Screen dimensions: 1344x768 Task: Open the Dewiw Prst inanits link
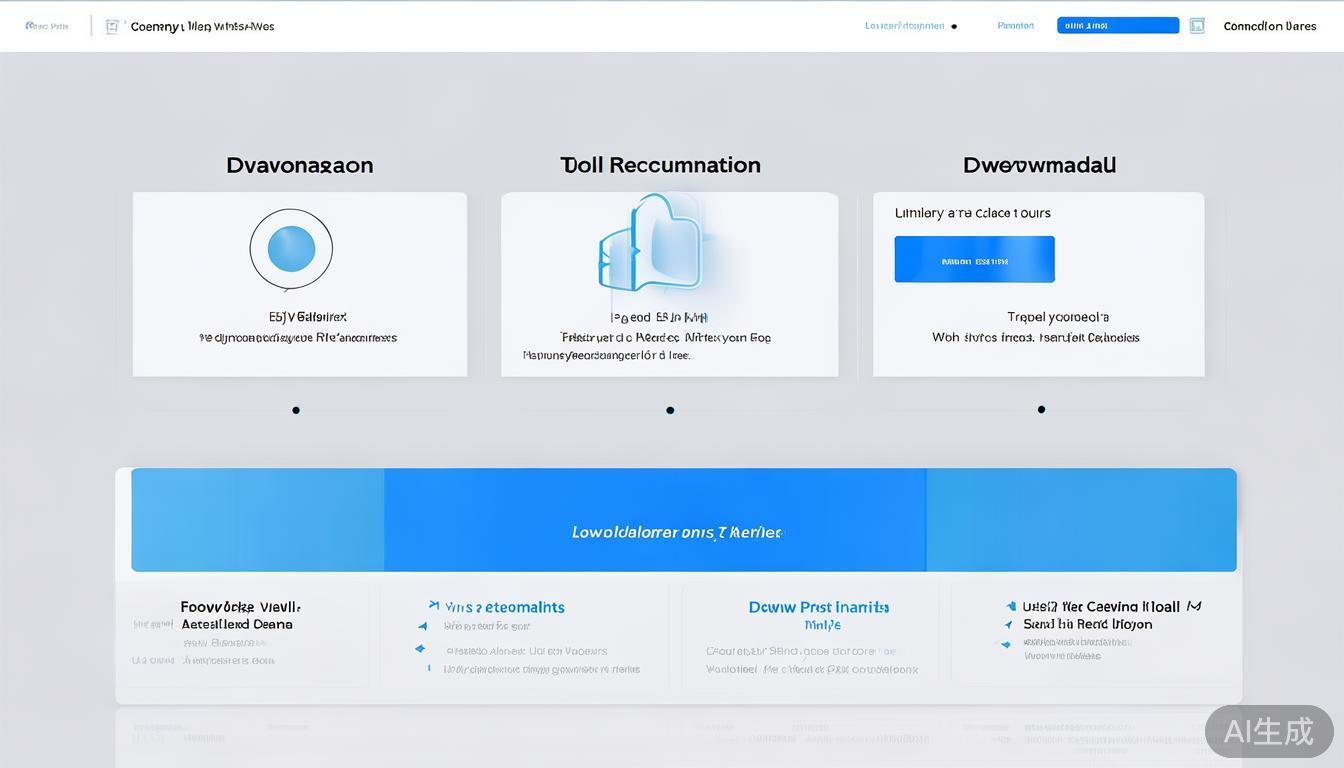(x=818, y=607)
